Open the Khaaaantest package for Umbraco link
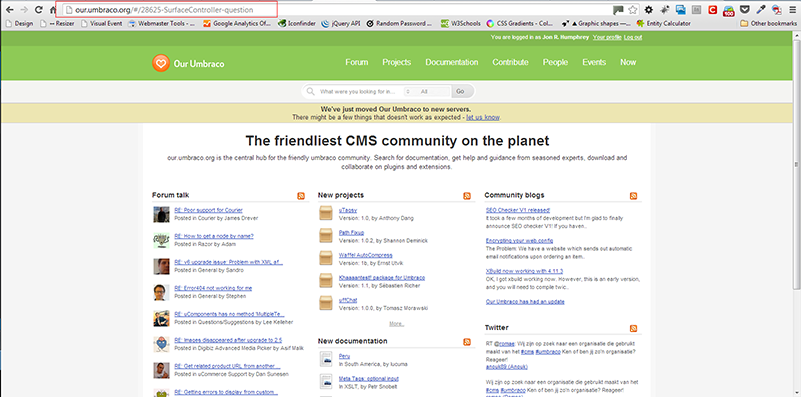 [382, 277]
